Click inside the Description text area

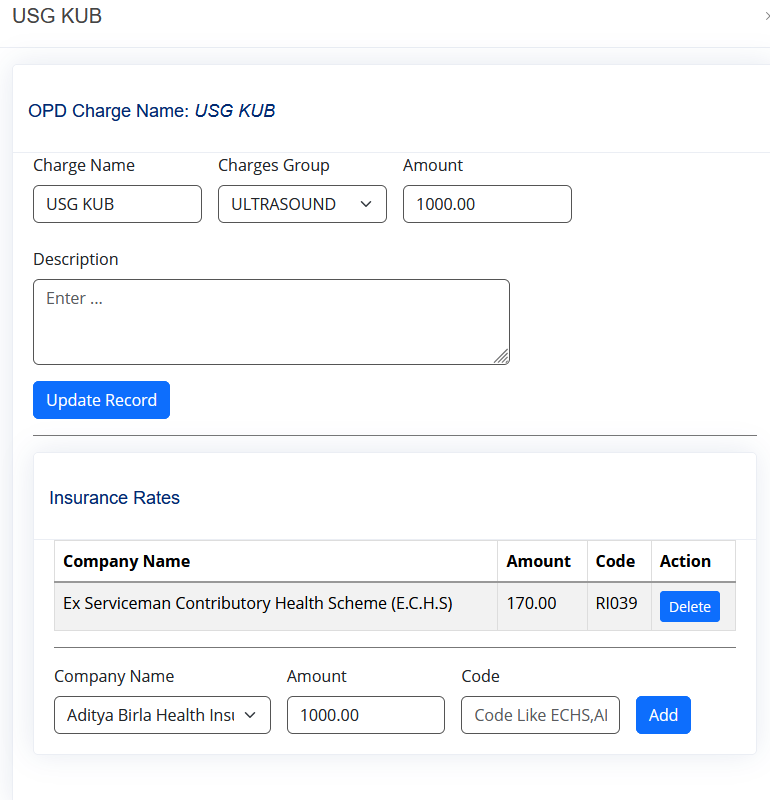point(271,322)
